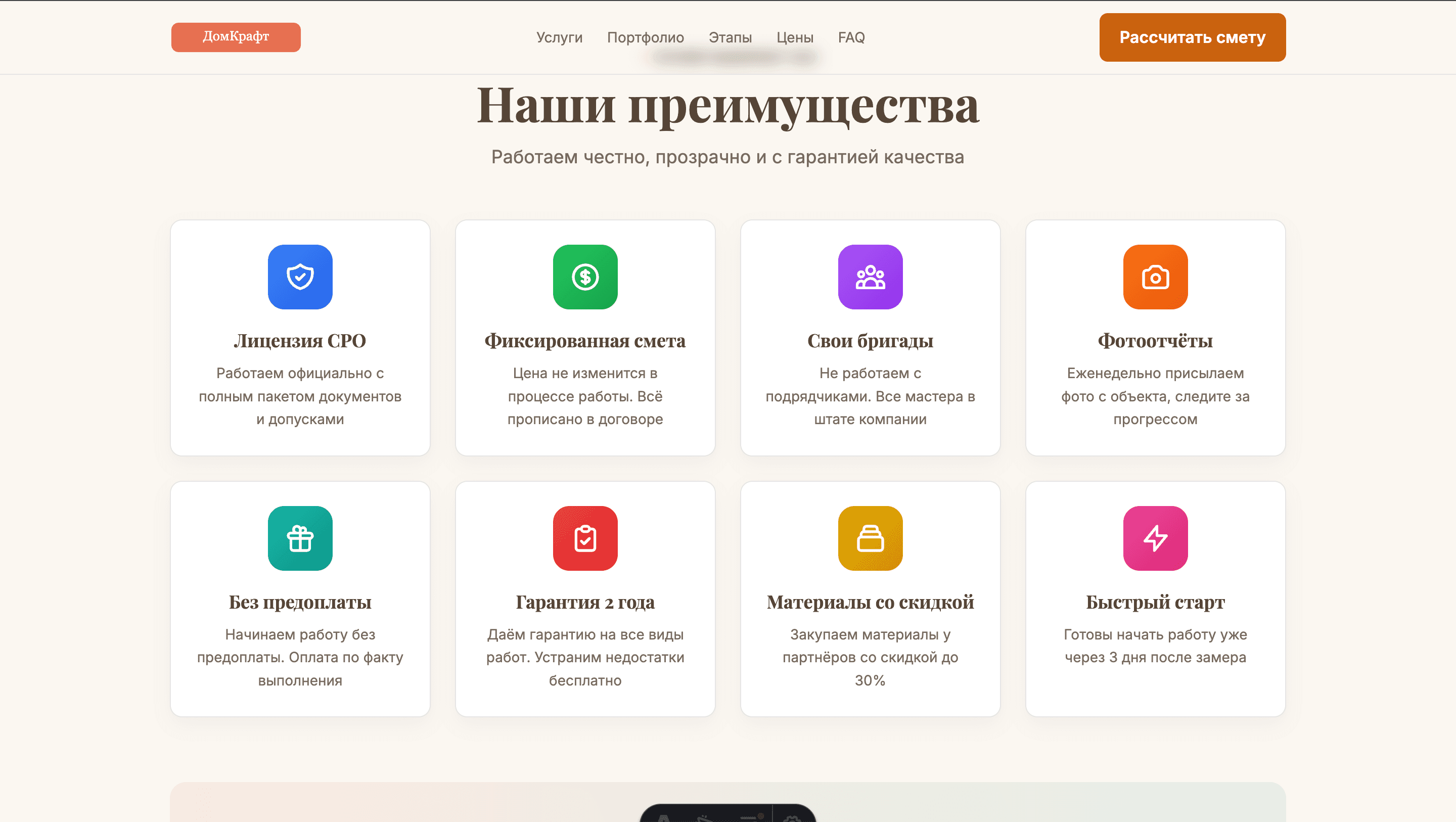Screen dimensions: 1456x822
Task: Click the «ДомКрафт» logo button
Action: pyautogui.click(x=236, y=37)
